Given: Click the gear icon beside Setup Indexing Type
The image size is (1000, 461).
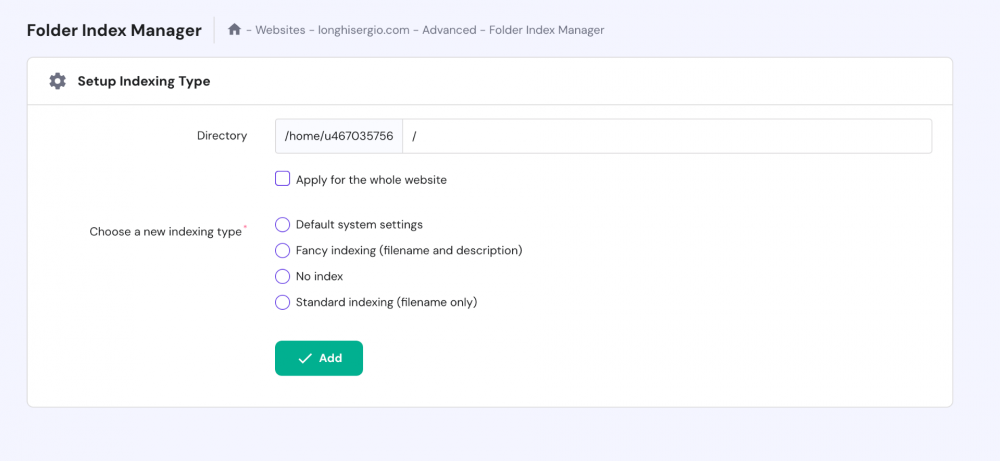Looking at the screenshot, I should point(58,81).
